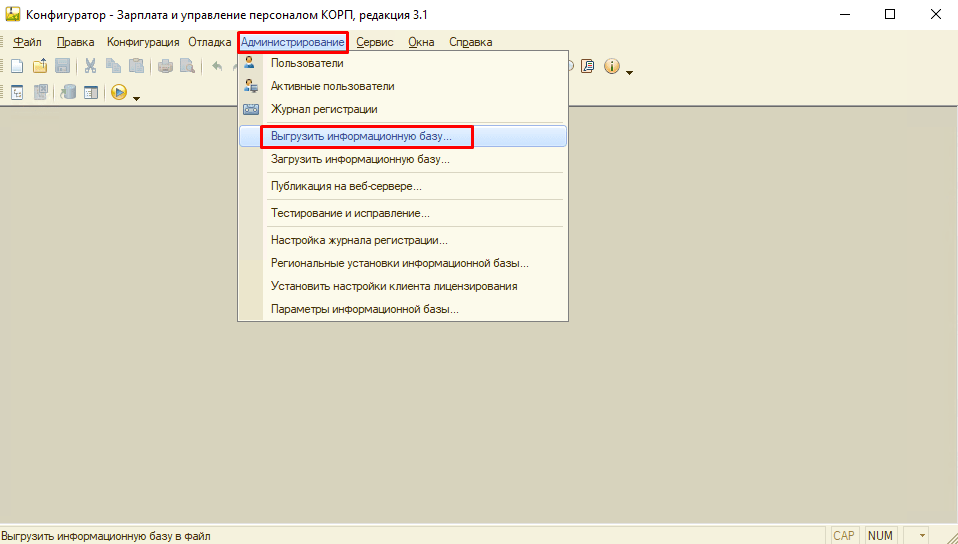Image resolution: width=958 pixels, height=544 pixels.
Task: Click the Users icon in Administration menu
Action: (249, 63)
